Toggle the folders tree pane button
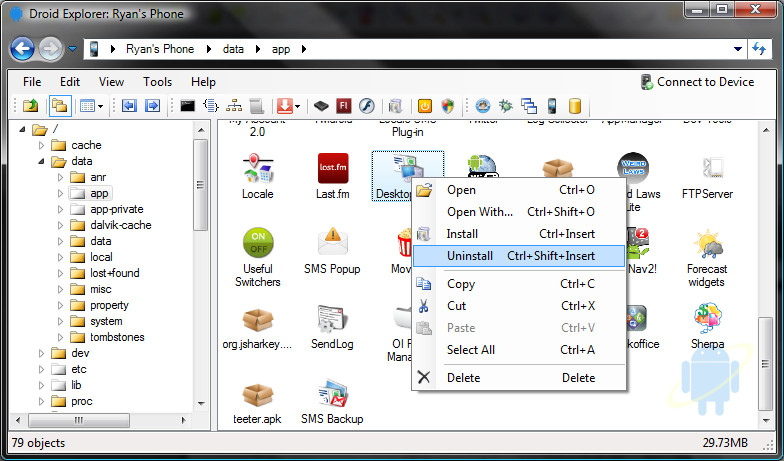784x461 pixels. 60,106
